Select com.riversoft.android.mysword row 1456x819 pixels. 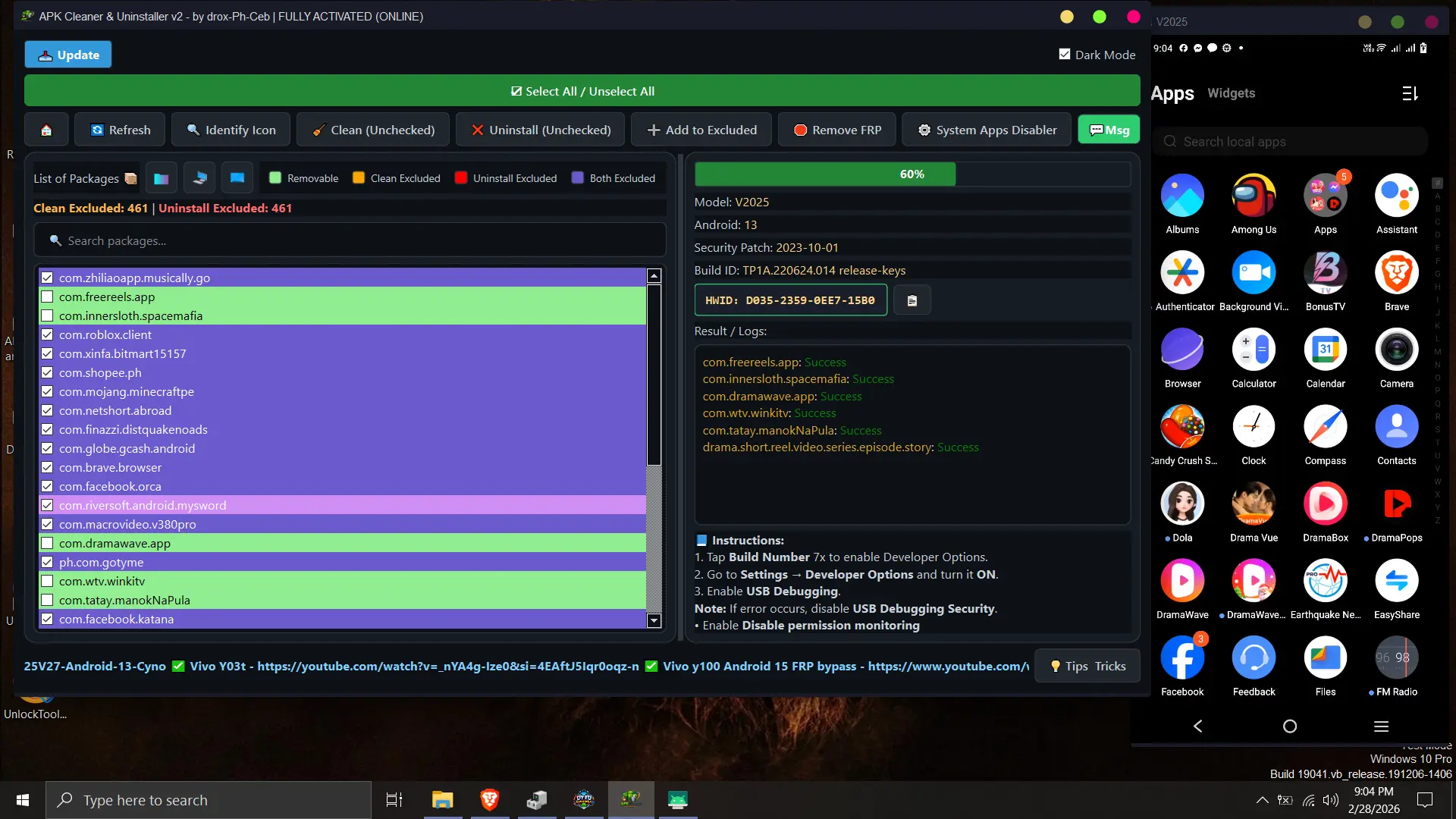click(343, 505)
